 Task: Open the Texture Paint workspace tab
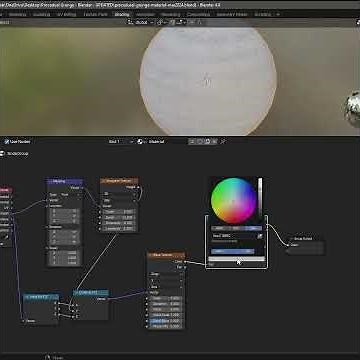pyautogui.click(x=95, y=14)
